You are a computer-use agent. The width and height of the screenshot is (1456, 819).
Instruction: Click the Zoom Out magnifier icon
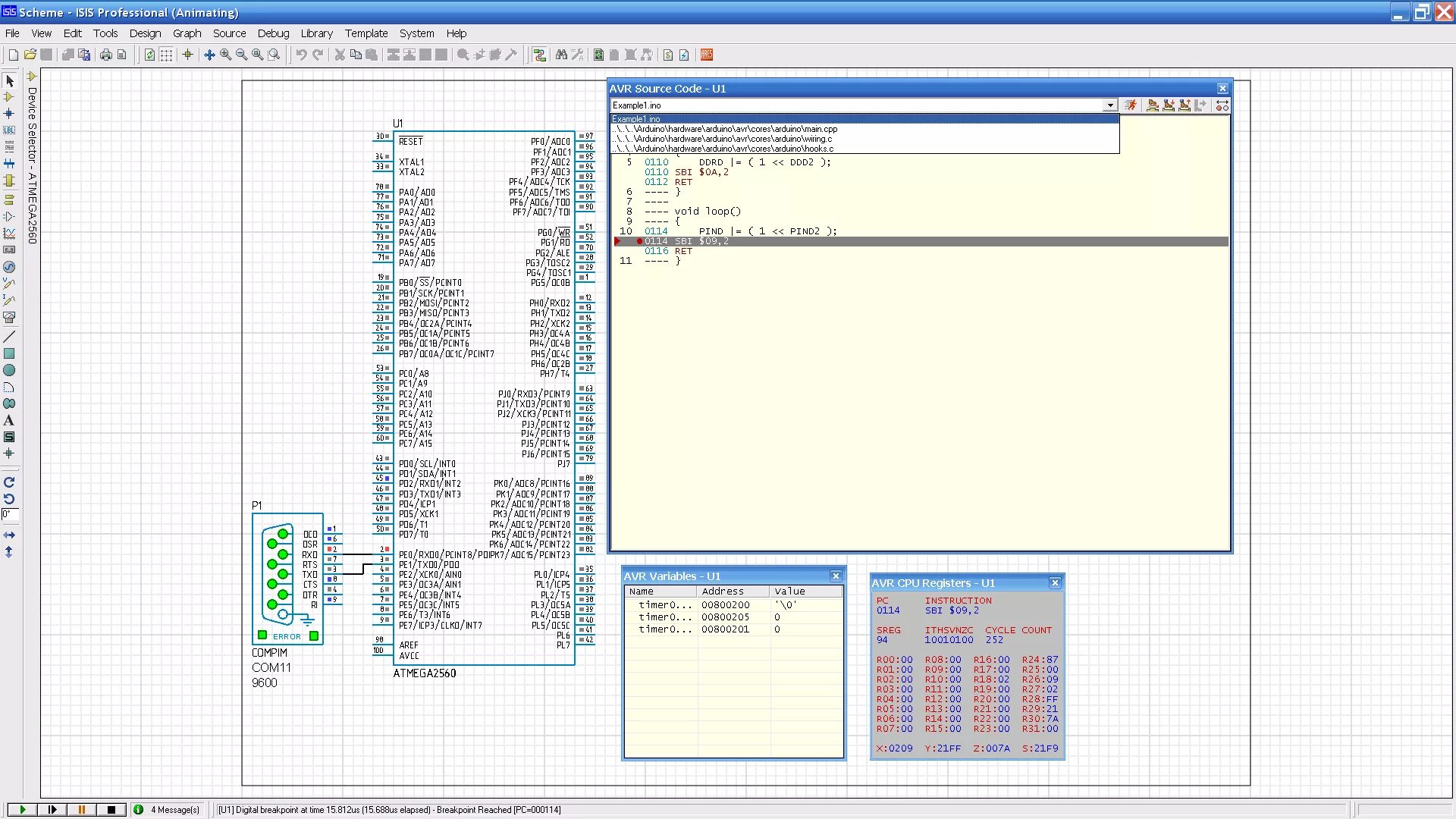pyautogui.click(x=241, y=55)
